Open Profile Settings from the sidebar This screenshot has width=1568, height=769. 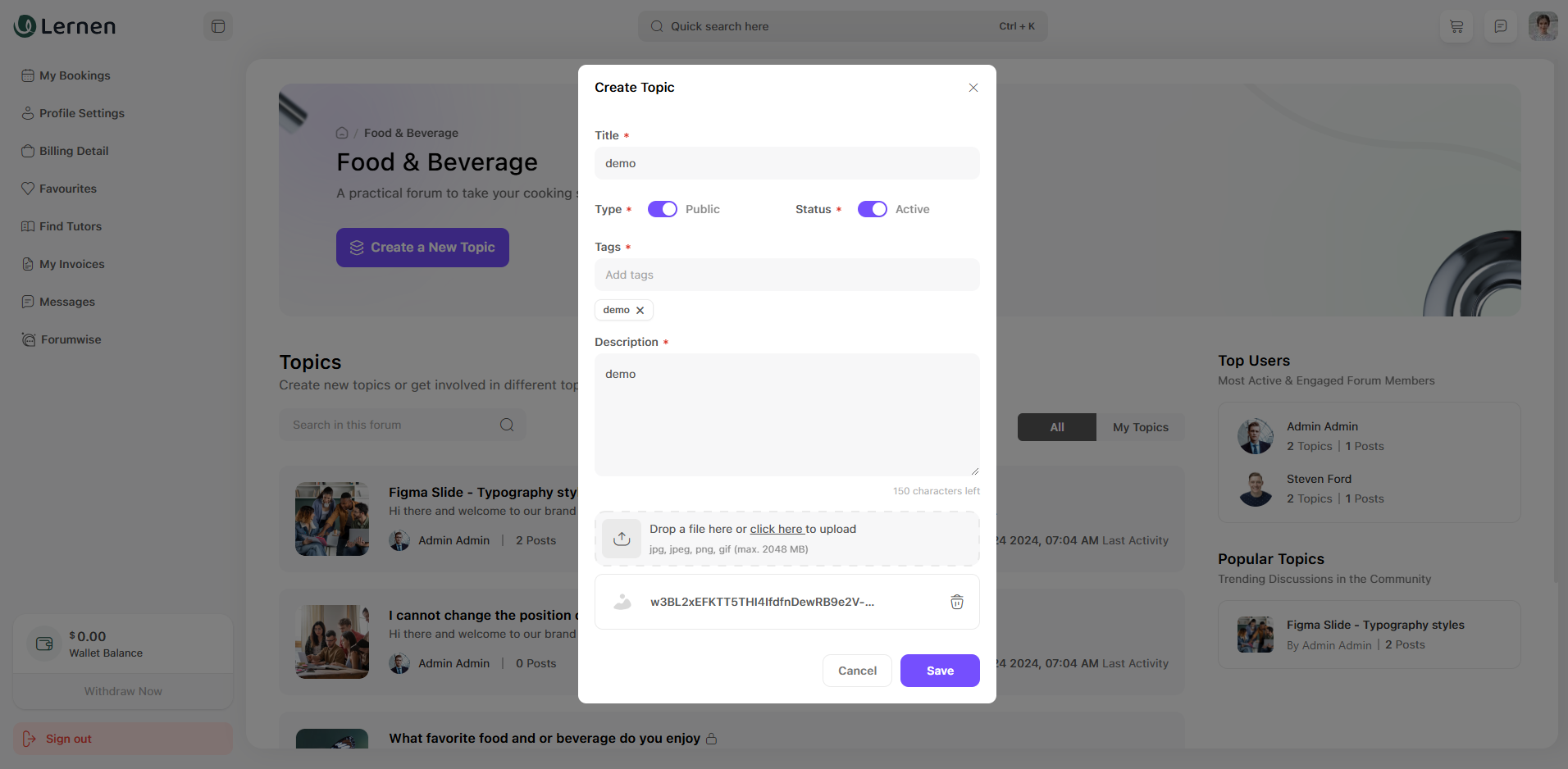coord(81,113)
